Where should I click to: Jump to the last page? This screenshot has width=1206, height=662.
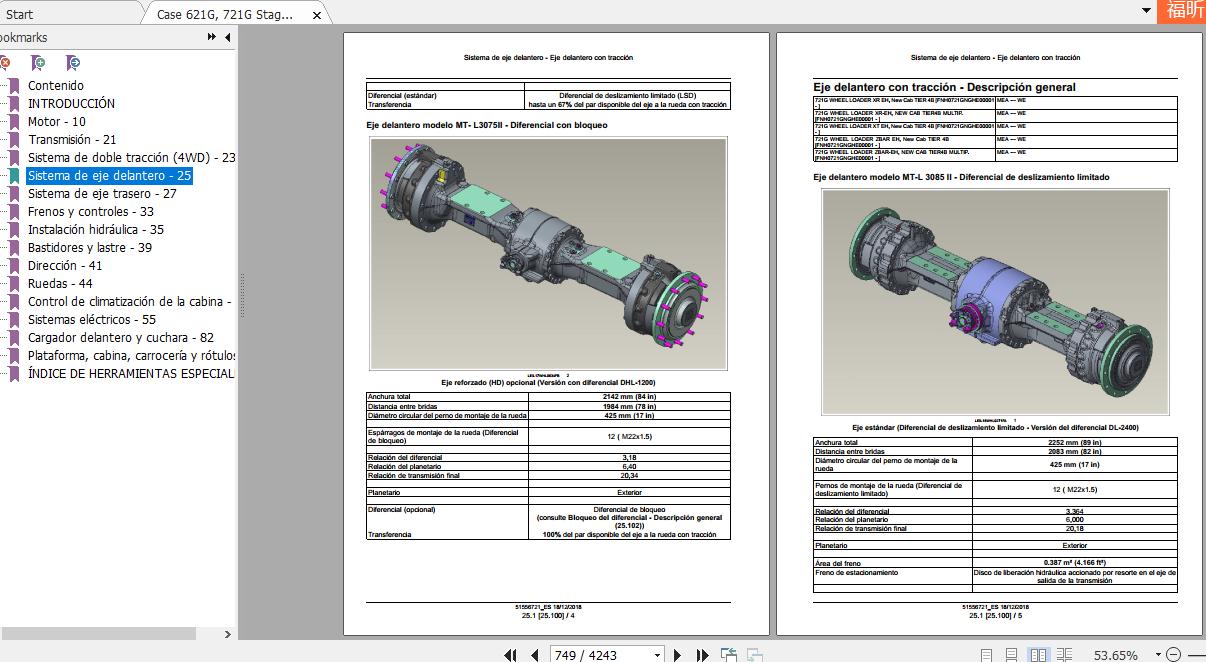pos(702,655)
